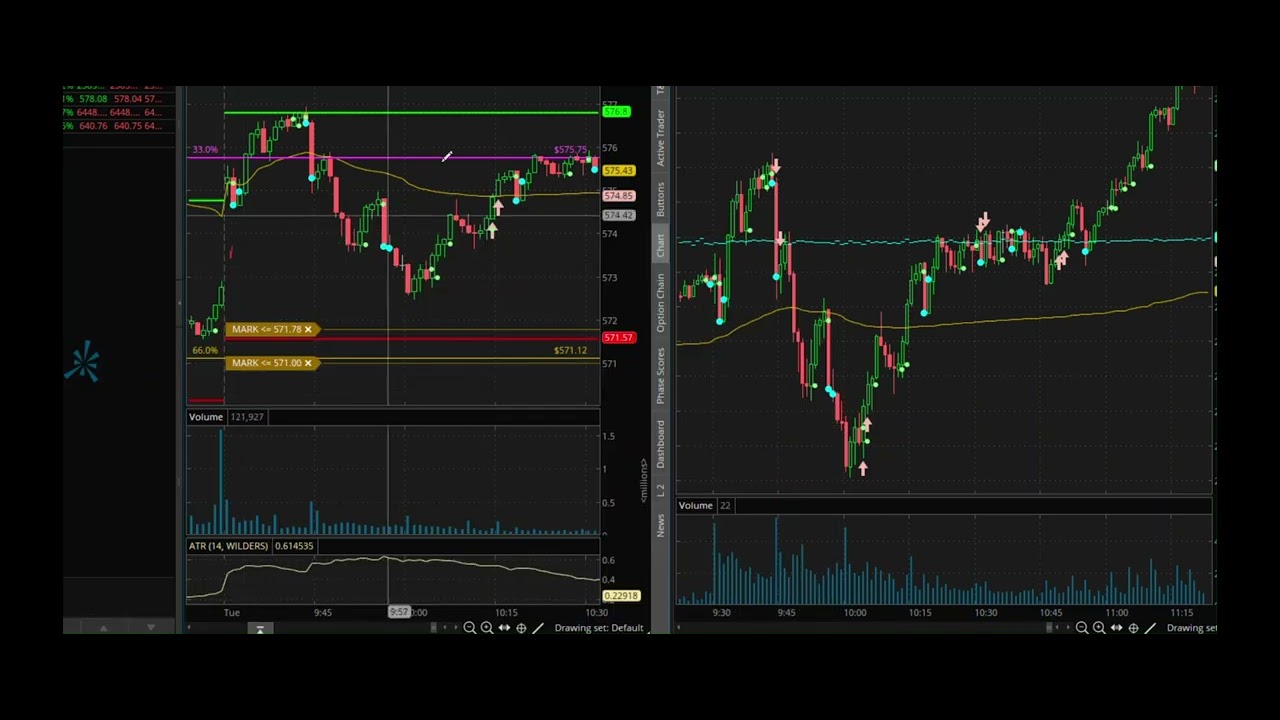Click the red 571.57 price level tag

(618, 338)
